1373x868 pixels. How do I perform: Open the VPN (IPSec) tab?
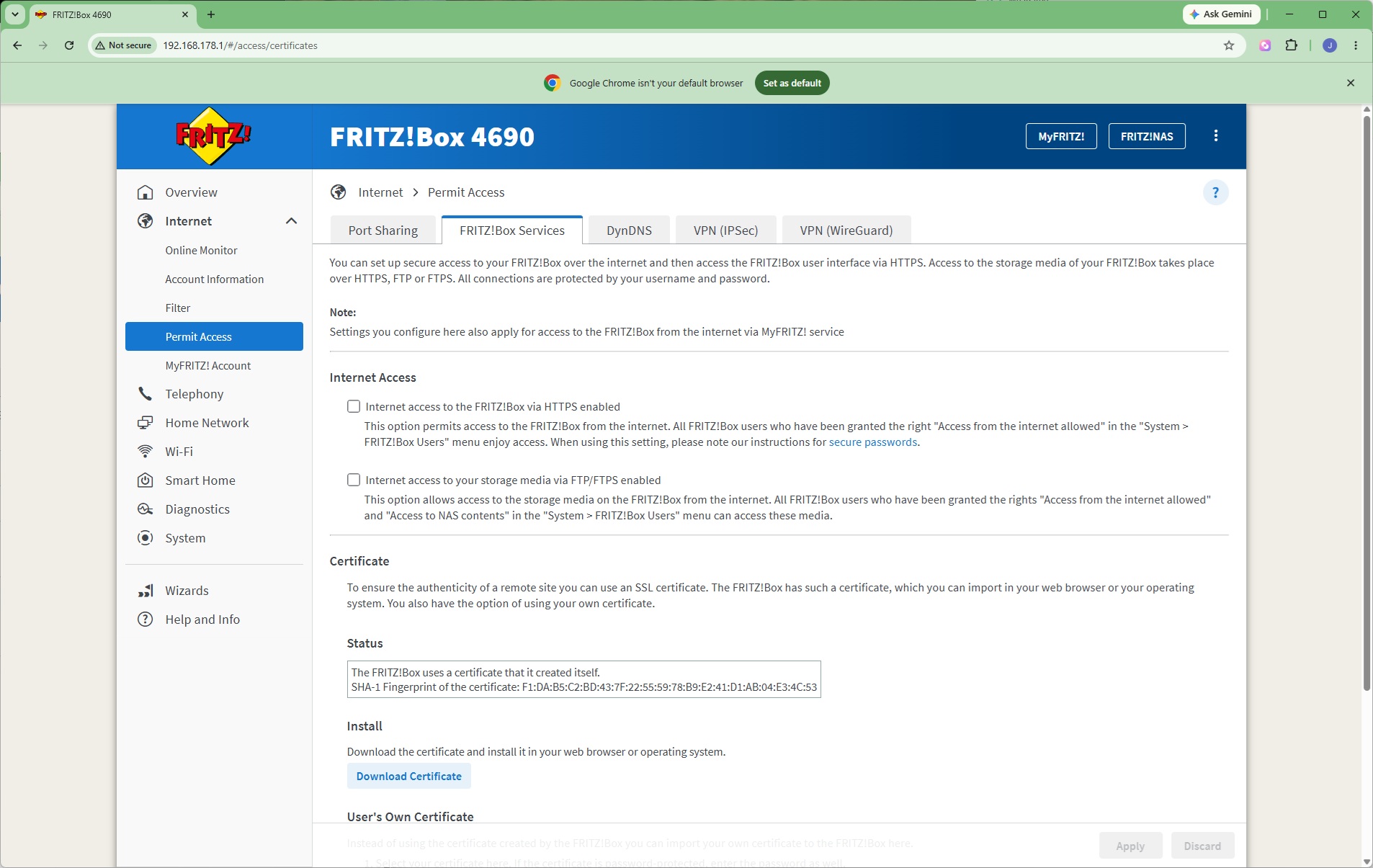(x=726, y=231)
